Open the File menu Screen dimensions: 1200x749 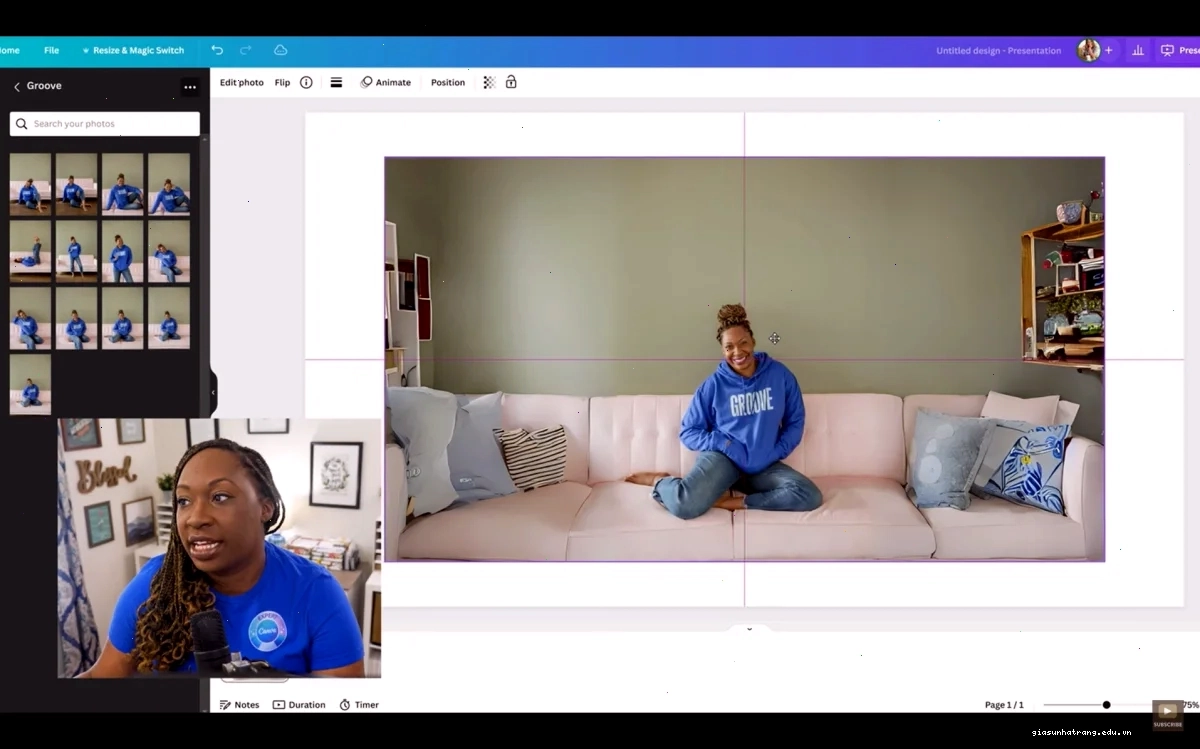tap(51, 50)
